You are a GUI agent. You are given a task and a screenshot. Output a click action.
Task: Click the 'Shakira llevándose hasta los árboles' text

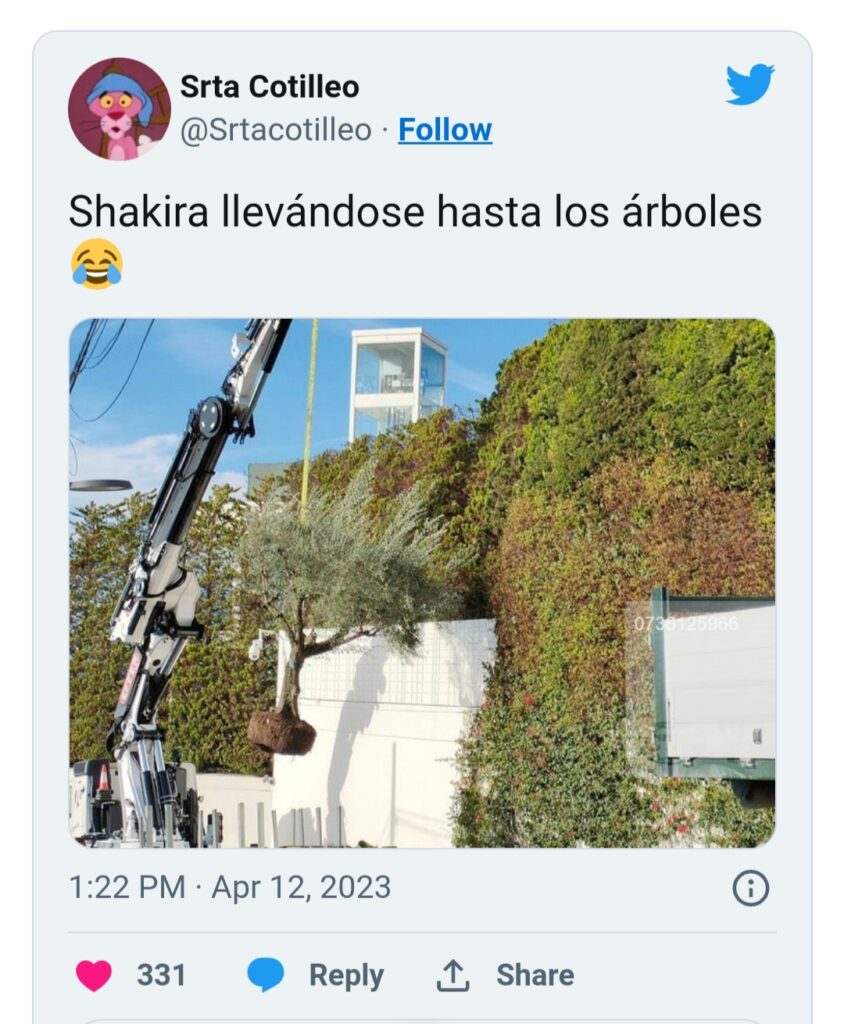[415, 212]
